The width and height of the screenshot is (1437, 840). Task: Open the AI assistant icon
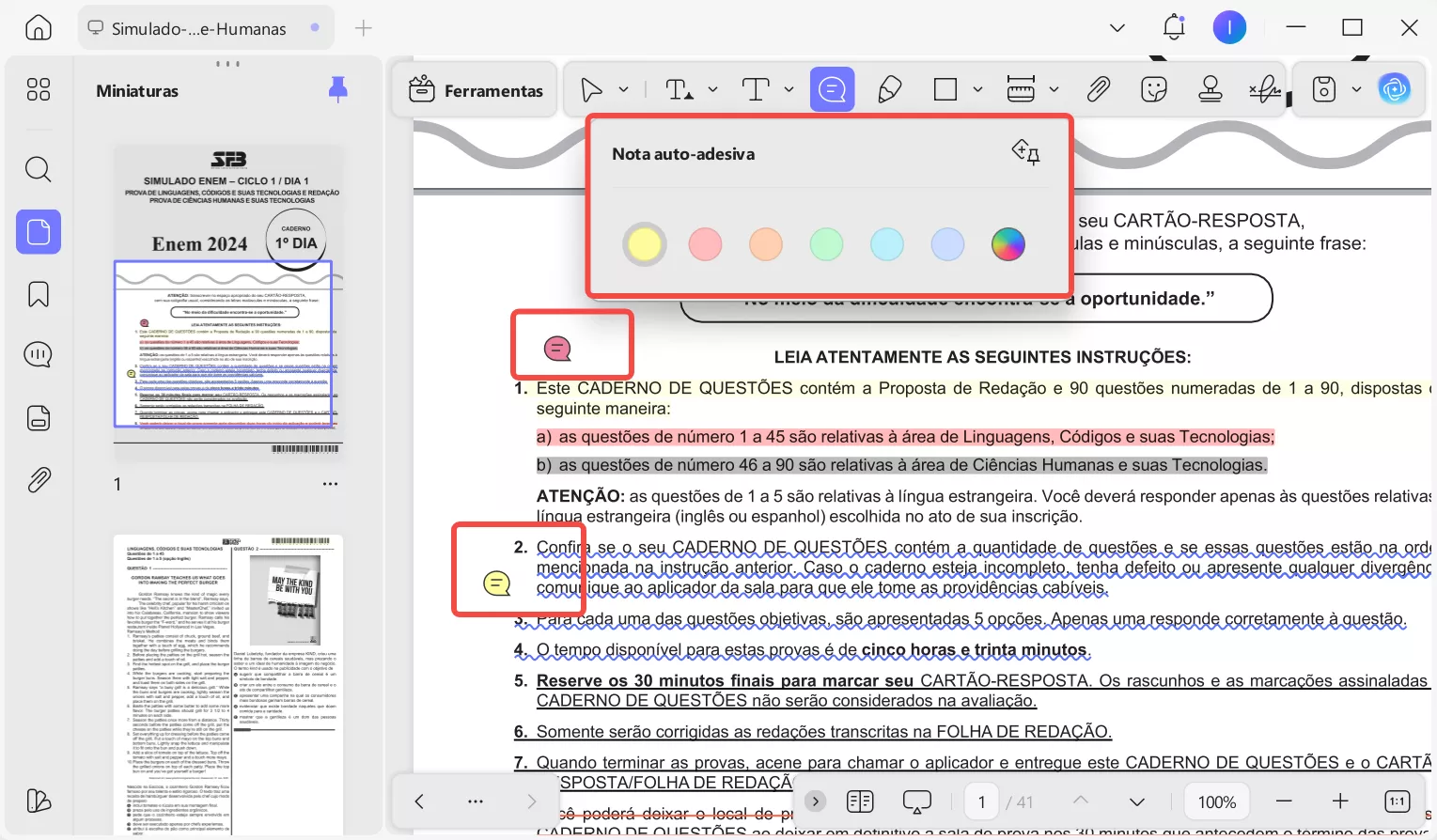tap(1395, 87)
